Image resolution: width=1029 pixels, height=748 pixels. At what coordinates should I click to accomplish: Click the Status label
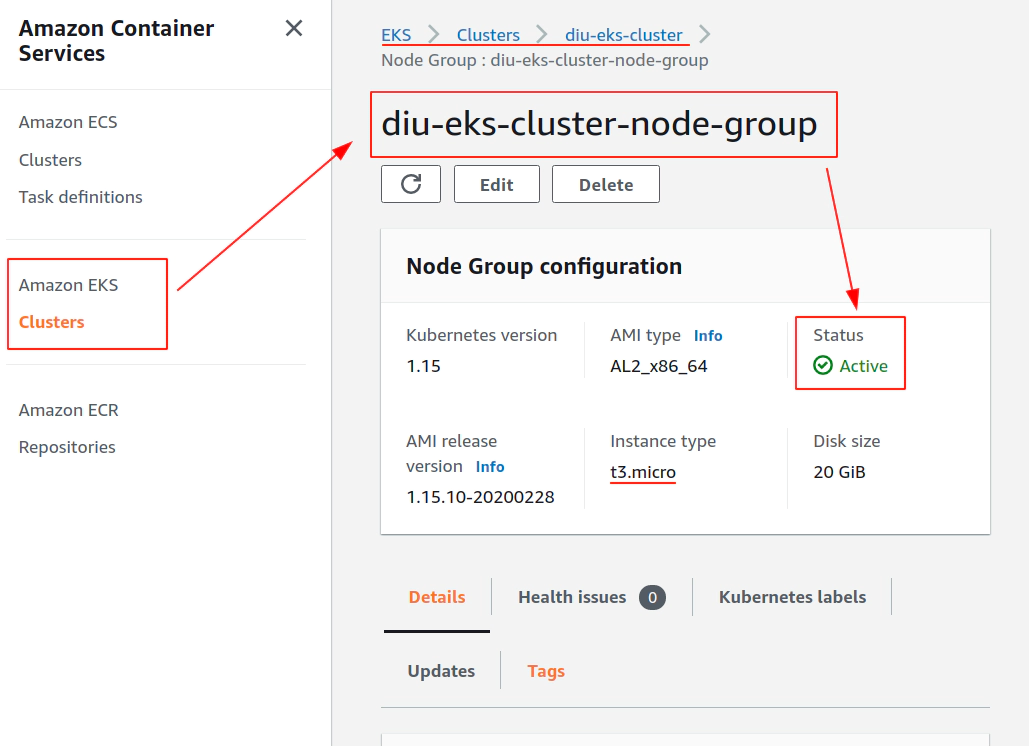[x=838, y=335]
